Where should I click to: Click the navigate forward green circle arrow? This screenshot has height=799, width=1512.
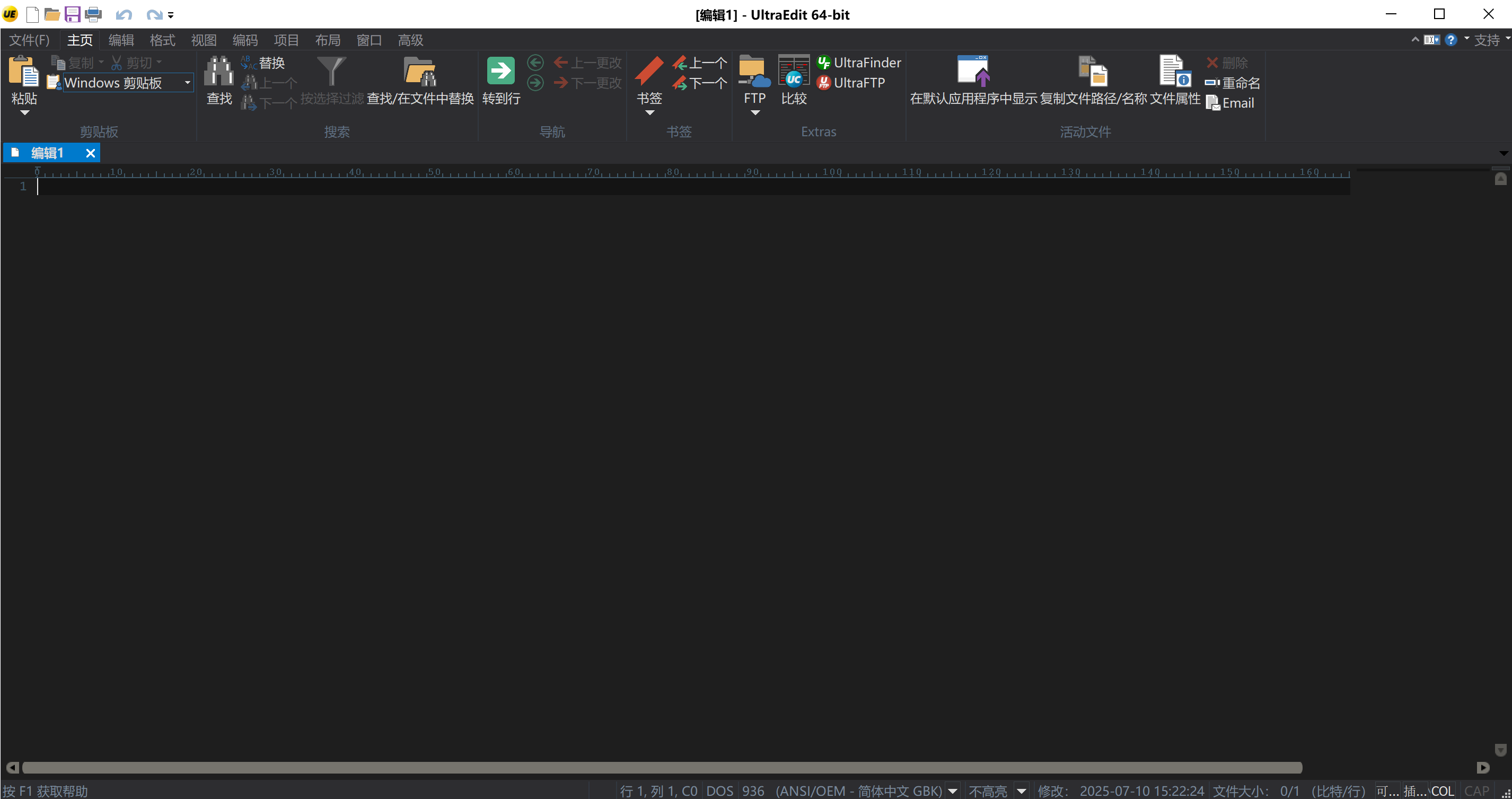(535, 83)
